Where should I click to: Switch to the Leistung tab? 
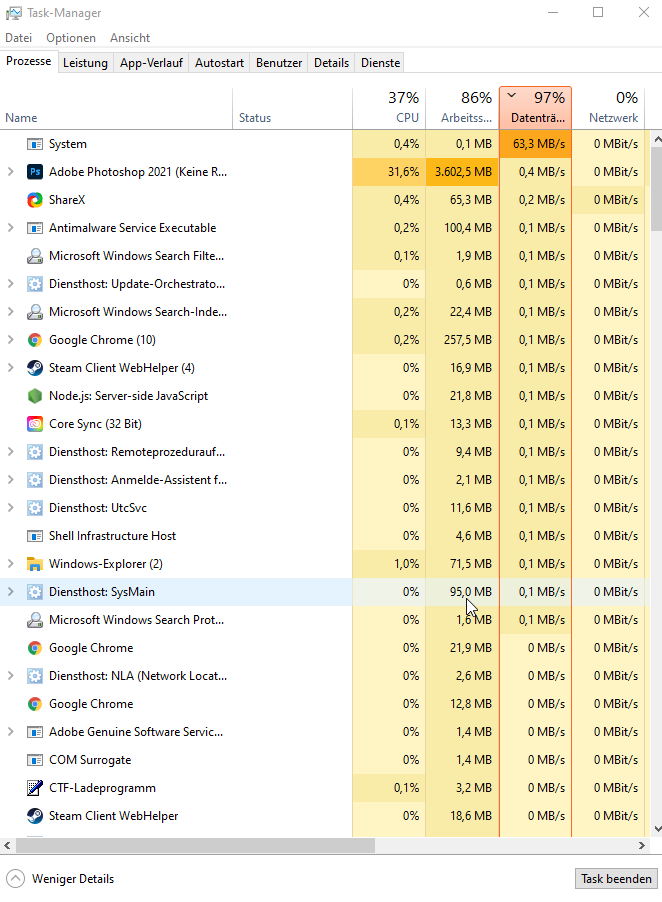(85, 63)
